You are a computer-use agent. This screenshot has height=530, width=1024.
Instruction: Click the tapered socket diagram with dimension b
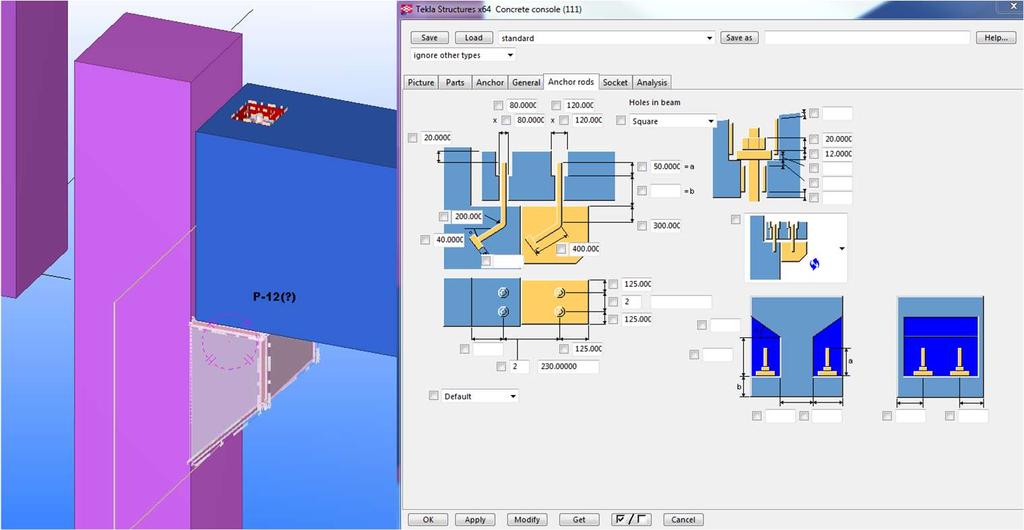pyautogui.click(x=797, y=346)
